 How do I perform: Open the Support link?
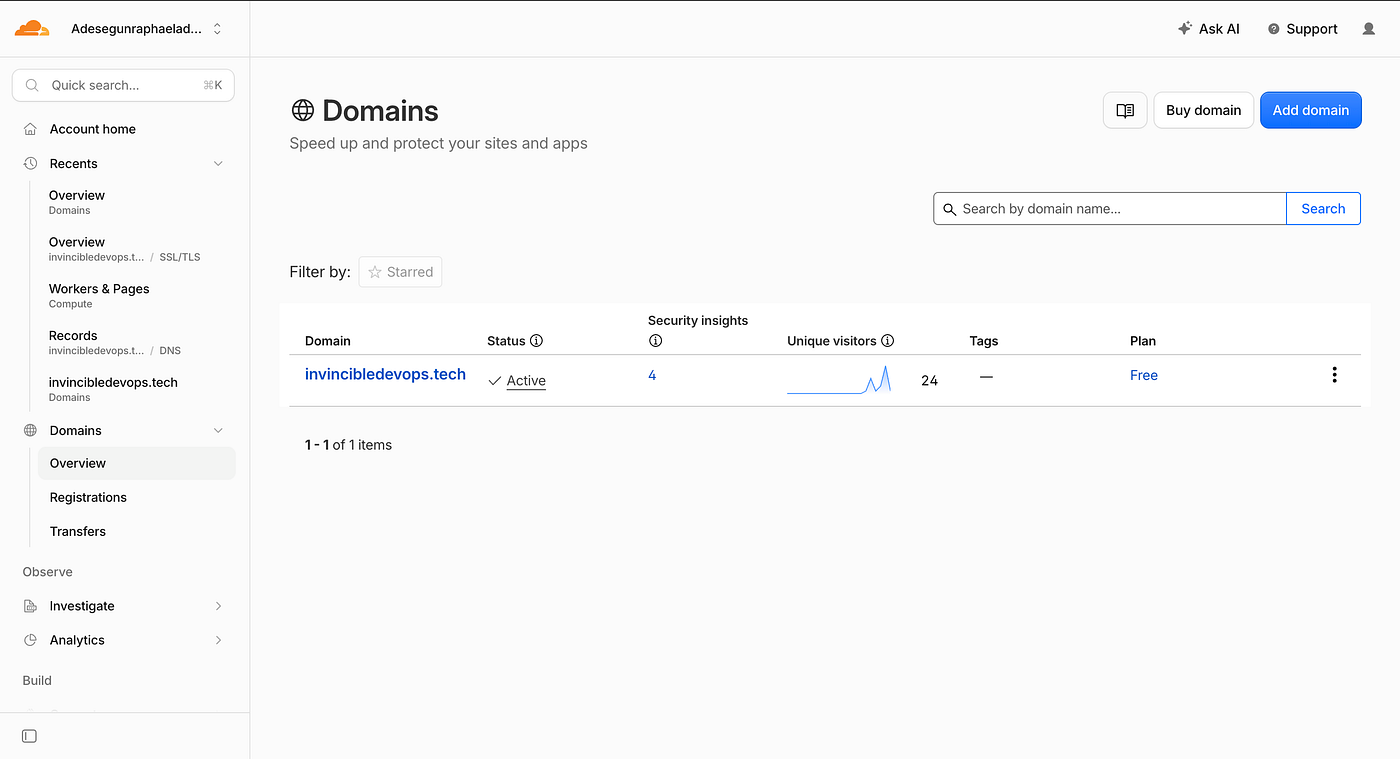click(x=1302, y=29)
